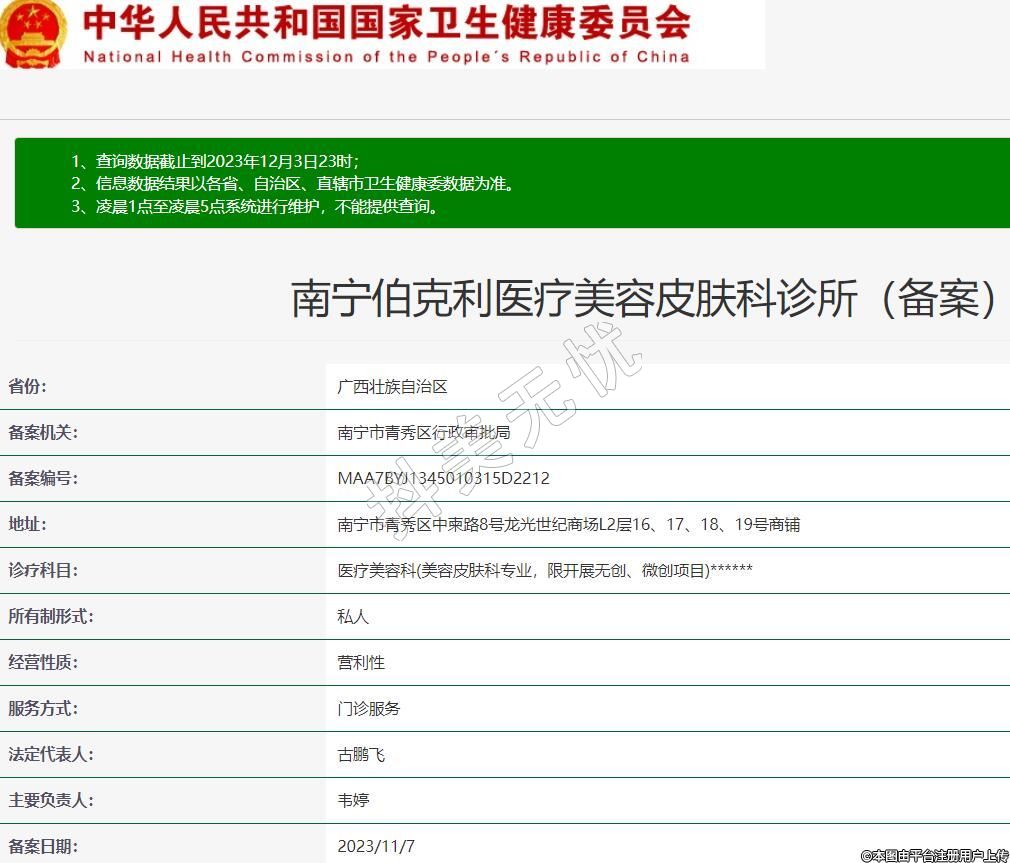Viewport: 1010px width, 863px height.
Task: Click the filing date 2023/11/7
Action: [x=376, y=847]
